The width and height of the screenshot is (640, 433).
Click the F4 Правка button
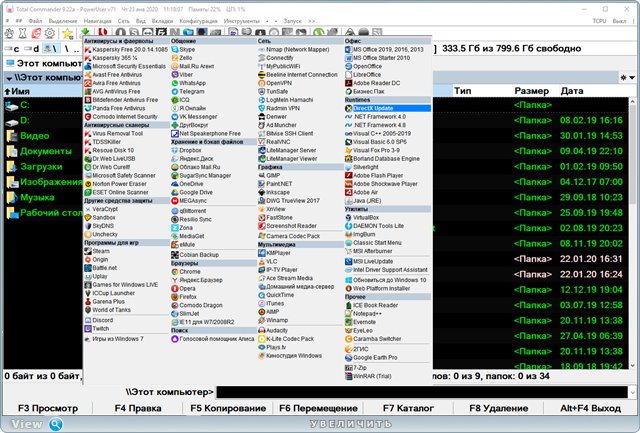138,408
